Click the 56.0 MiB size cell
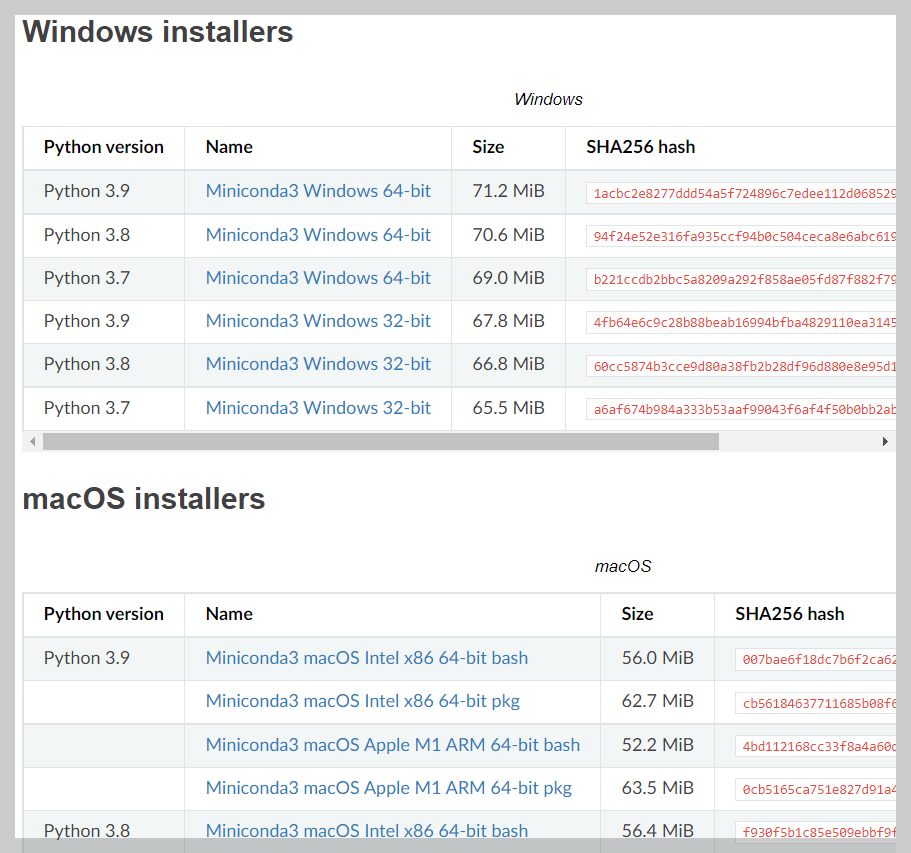 coord(658,658)
